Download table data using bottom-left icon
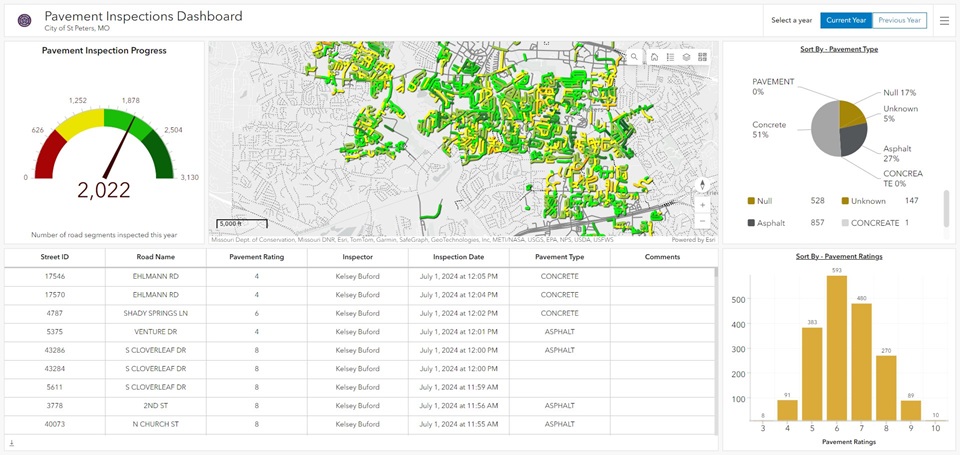Image resolution: width=960 pixels, height=455 pixels. pos(11,443)
